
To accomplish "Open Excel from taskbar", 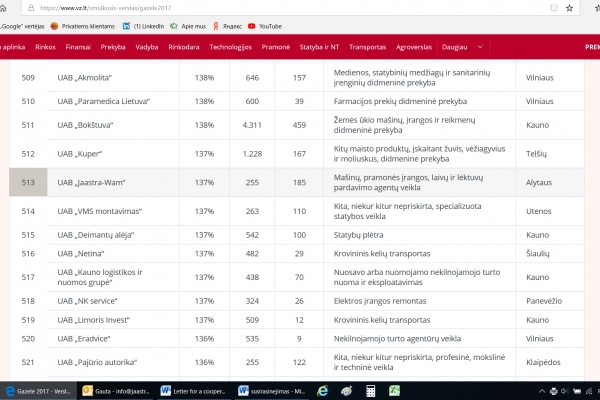I will click(x=394, y=391).
